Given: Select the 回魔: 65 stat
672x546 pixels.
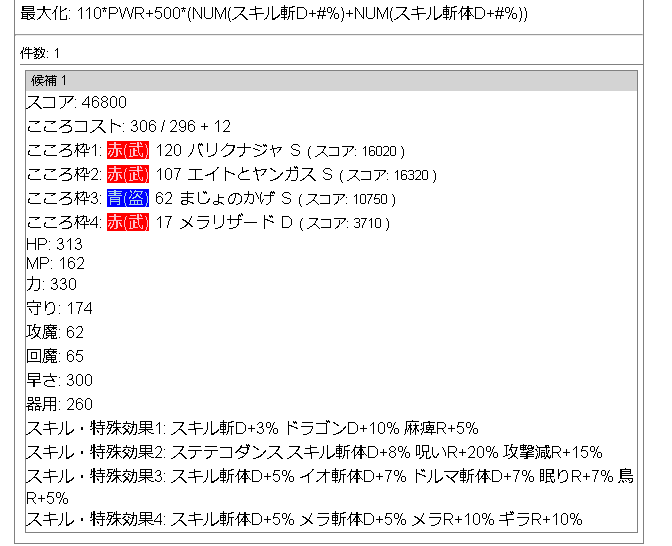Looking at the screenshot, I should tap(55, 356).
